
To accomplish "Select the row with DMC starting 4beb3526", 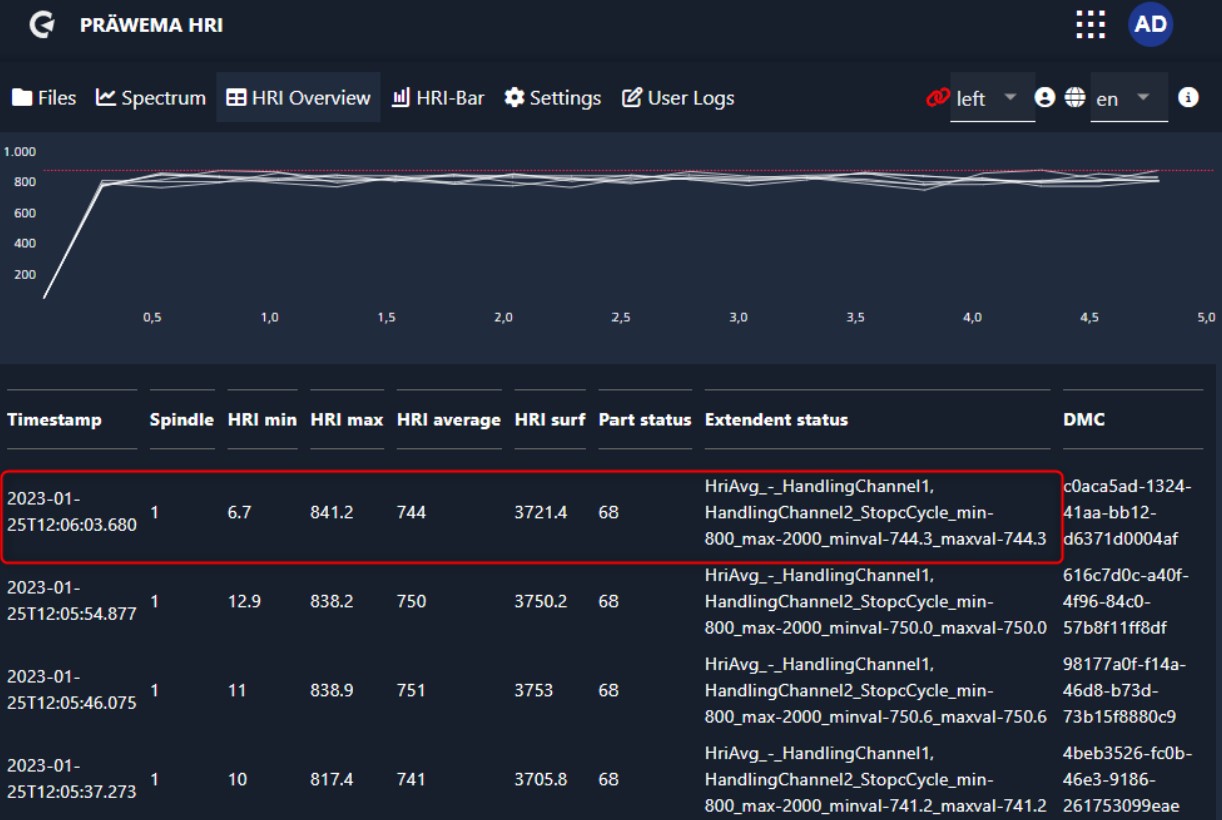I will coord(1126,779).
